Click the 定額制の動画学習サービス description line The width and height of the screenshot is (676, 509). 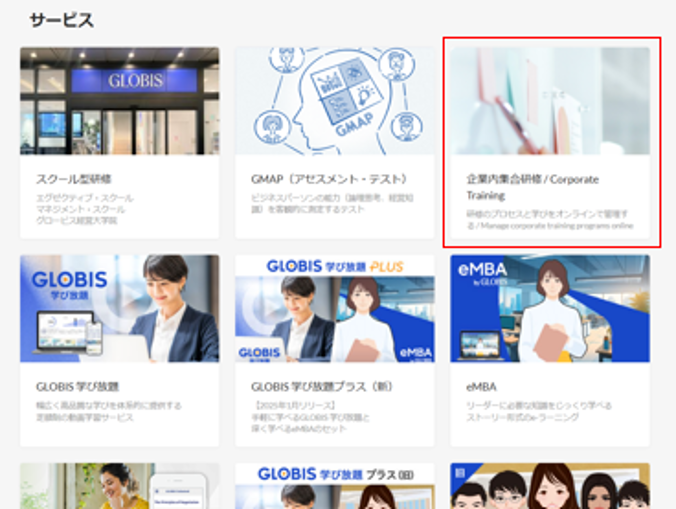(x=84, y=417)
